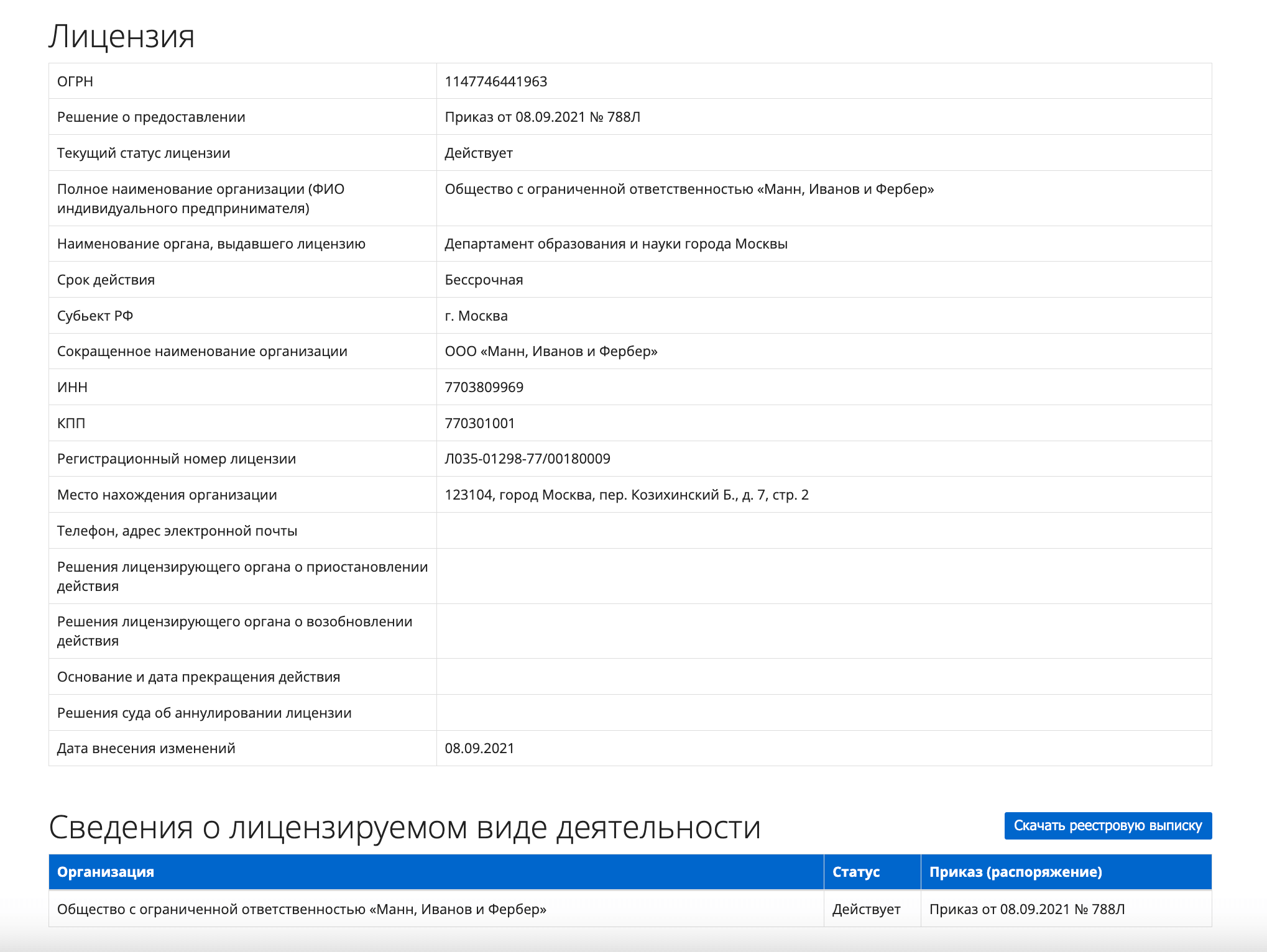Click the 'Бессрочная' validity value
1267x952 pixels.
[484, 280]
